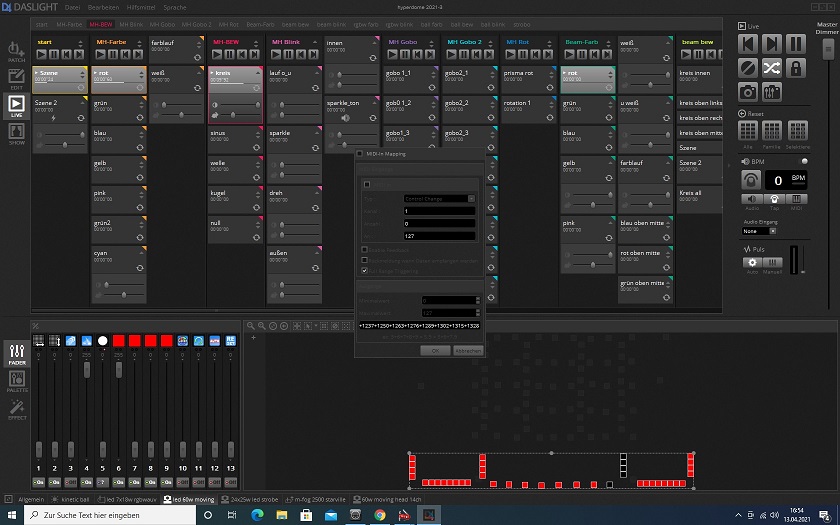Activate the kreis scene in MH-BEW
The width and height of the screenshot is (840, 525).
coord(236,80)
